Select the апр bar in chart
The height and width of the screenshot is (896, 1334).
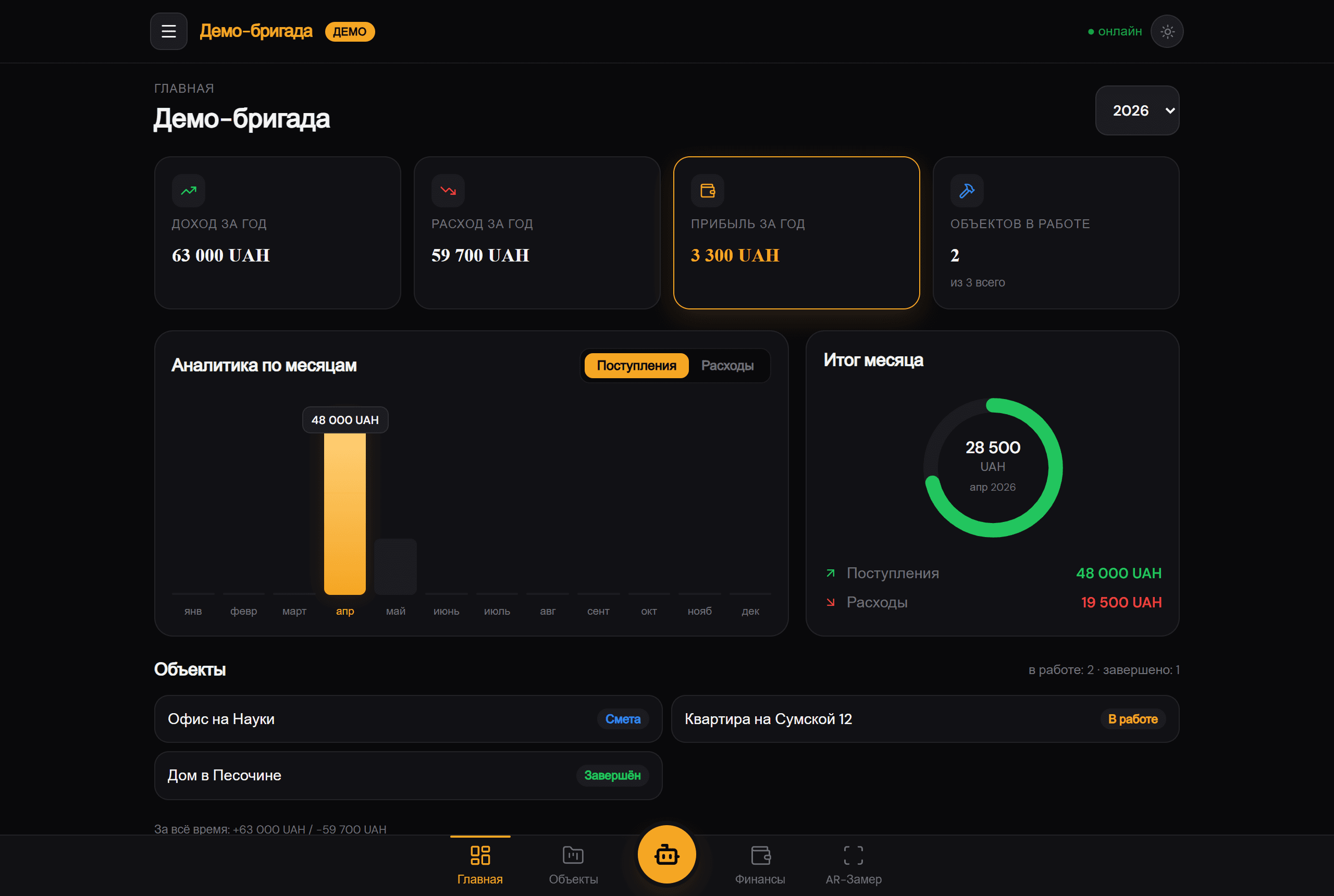[x=344, y=514]
